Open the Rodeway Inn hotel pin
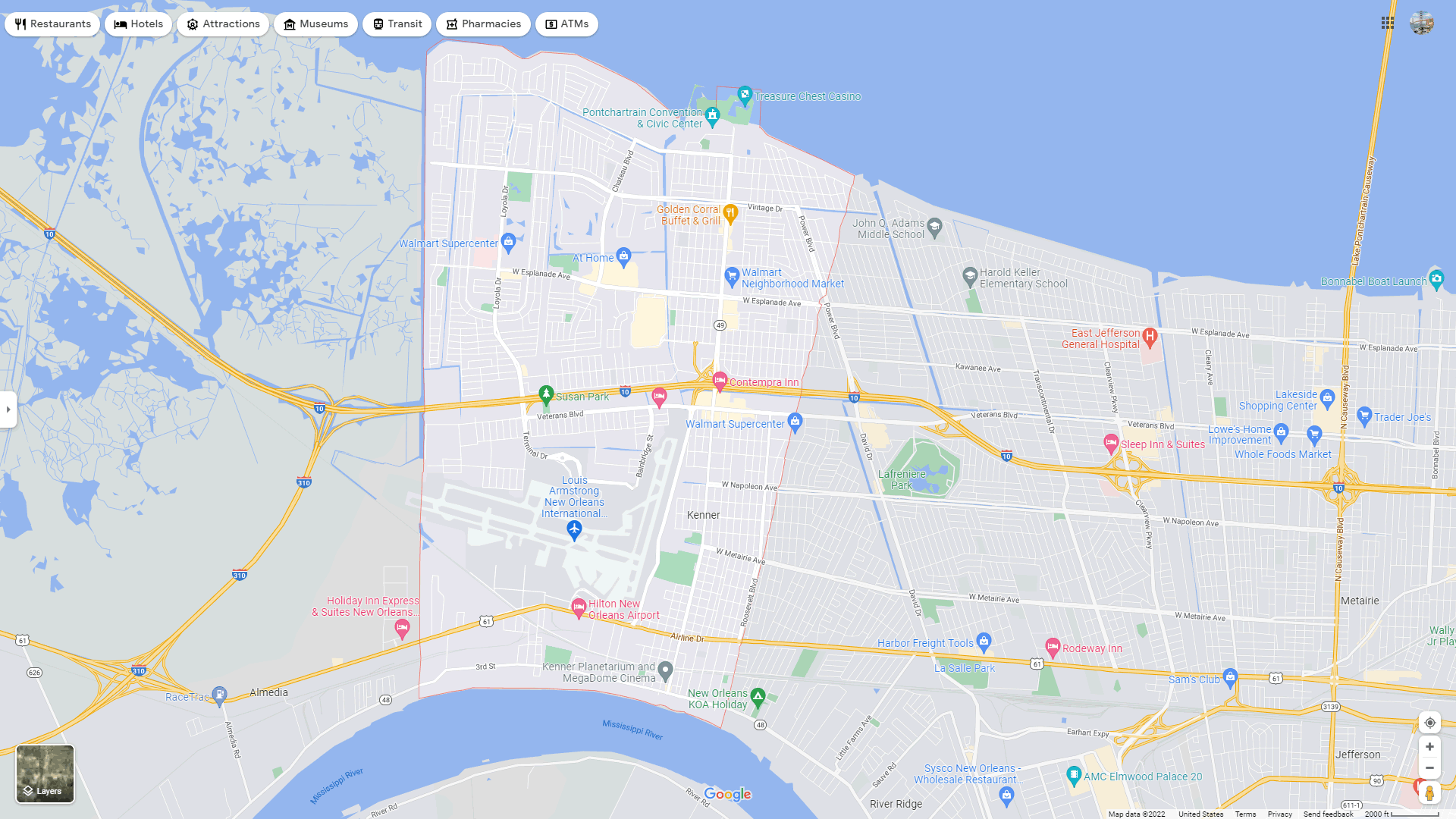This screenshot has height=819, width=1456. click(1052, 646)
